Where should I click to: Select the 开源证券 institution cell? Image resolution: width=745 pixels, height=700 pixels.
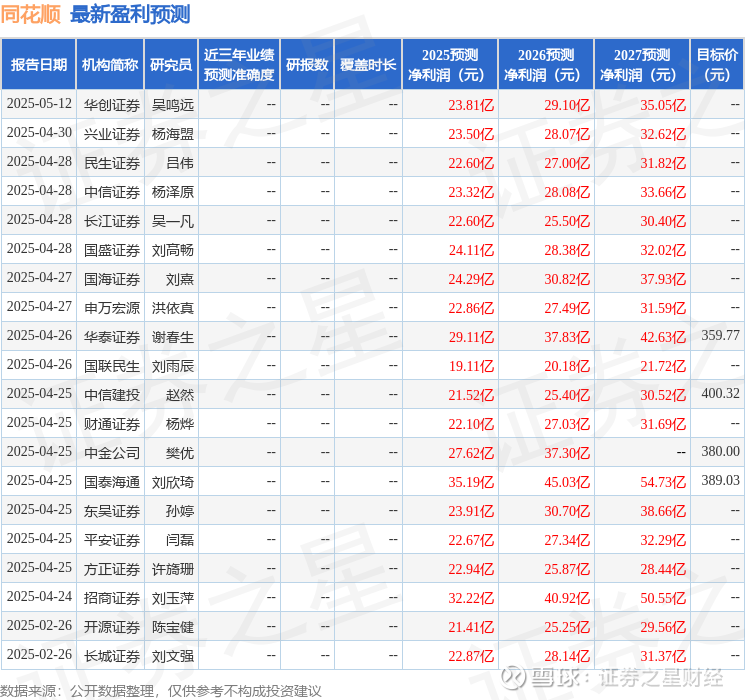click(112, 627)
